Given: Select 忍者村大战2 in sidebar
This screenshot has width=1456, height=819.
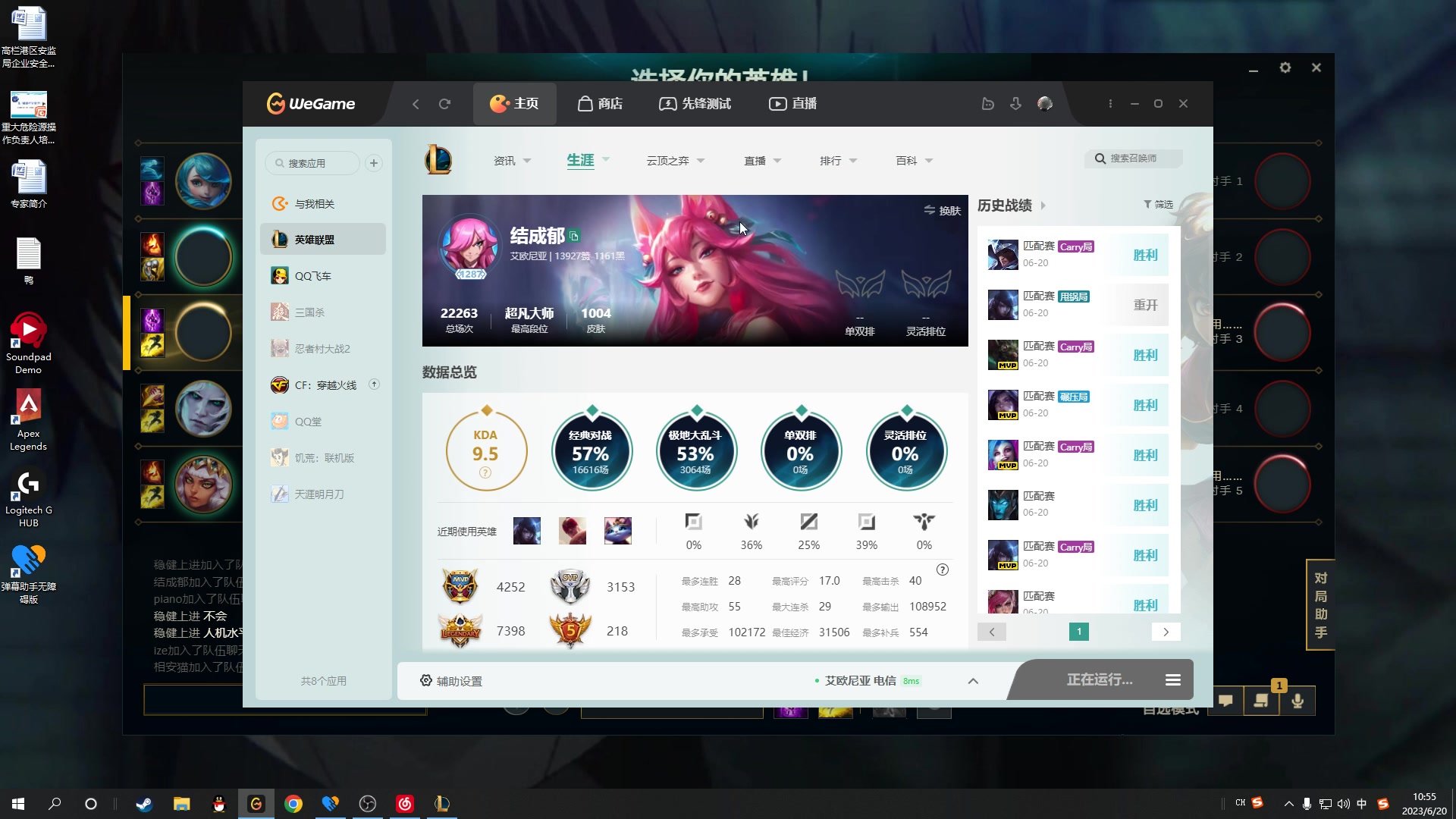Looking at the screenshot, I should pyautogui.click(x=323, y=349).
